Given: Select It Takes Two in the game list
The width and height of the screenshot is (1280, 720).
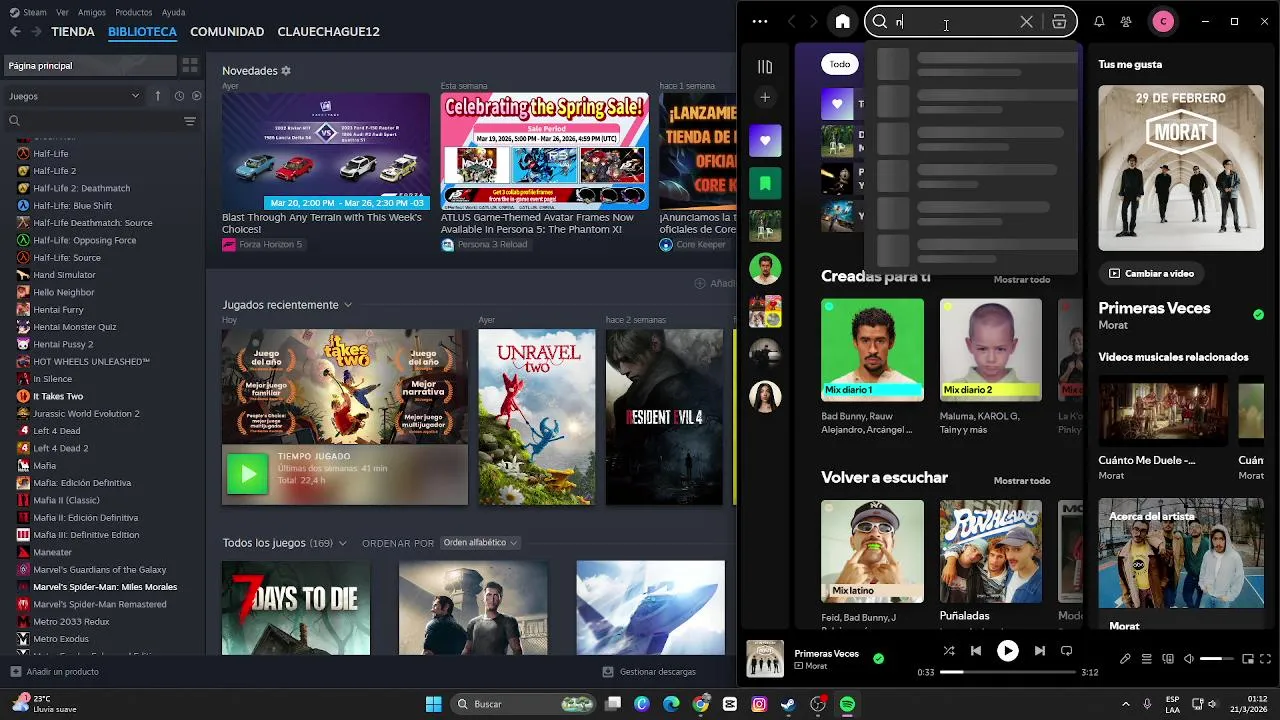Looking at the screenshot, I should pyautogui.click(x=58, y=396).
